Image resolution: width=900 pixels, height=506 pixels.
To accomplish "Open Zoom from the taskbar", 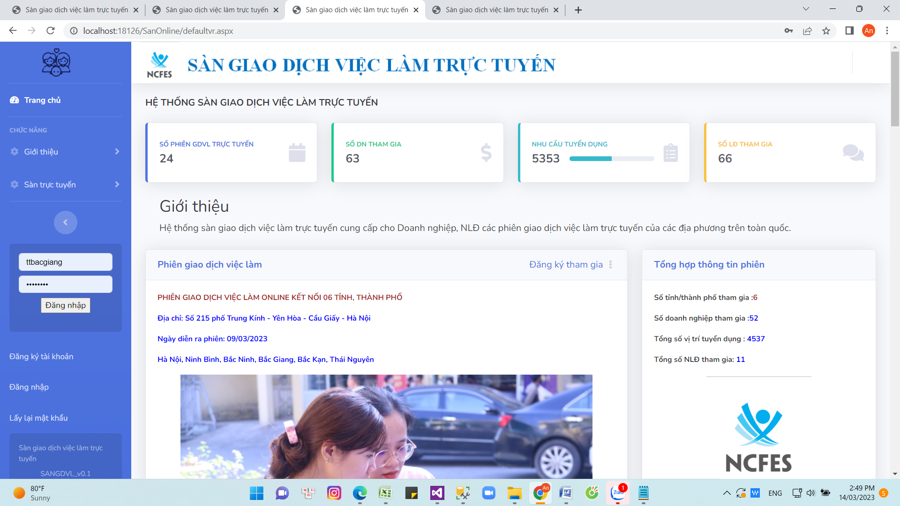I will (488, 493).
